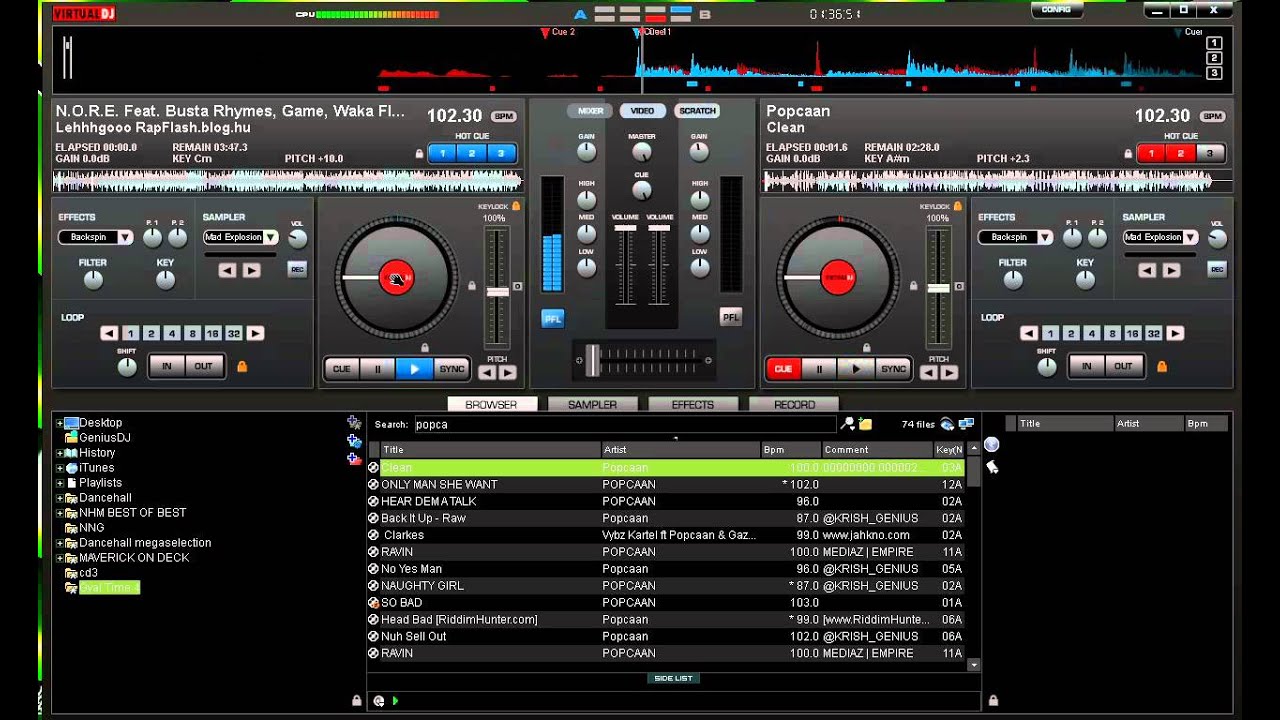Viewport: 1280px width, 720px height.
Task: Expand the History folder
Action: pyautogui.click(x=60, y=453)
